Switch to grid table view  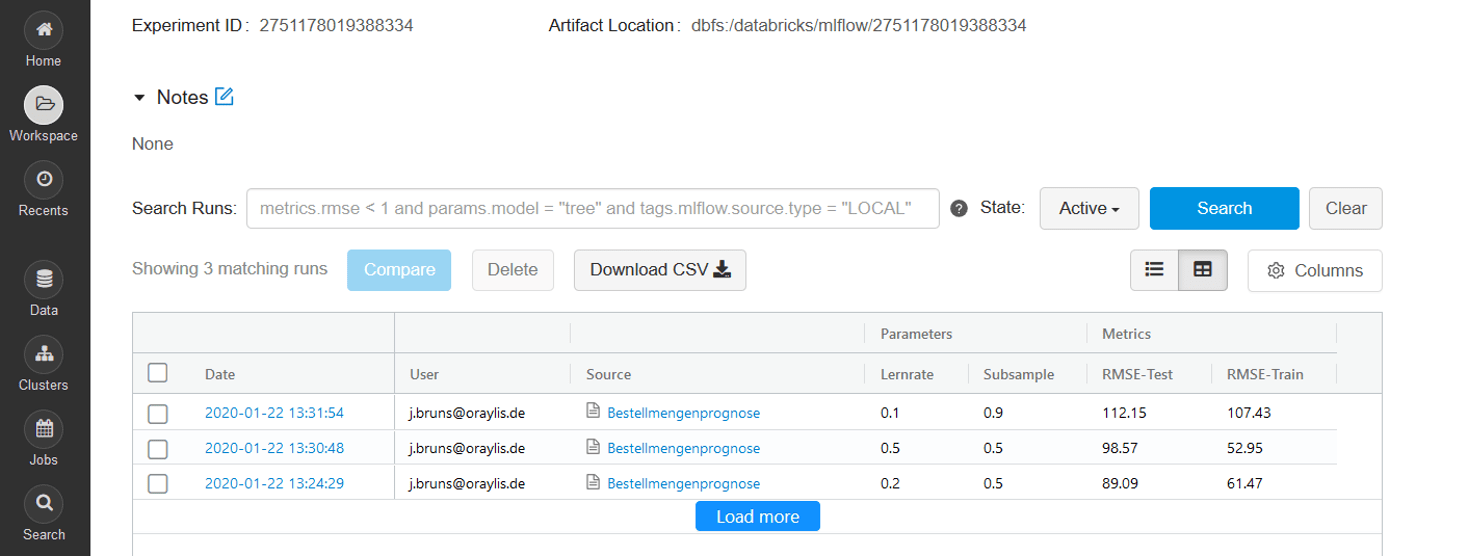tap(1203, 270)
